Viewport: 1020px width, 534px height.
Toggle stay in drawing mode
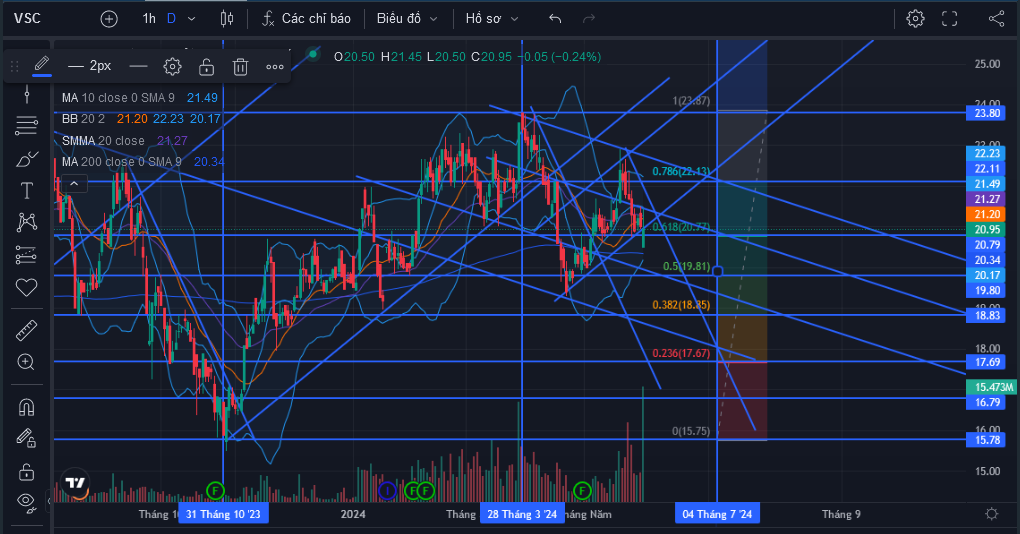(x=27, y=438)
